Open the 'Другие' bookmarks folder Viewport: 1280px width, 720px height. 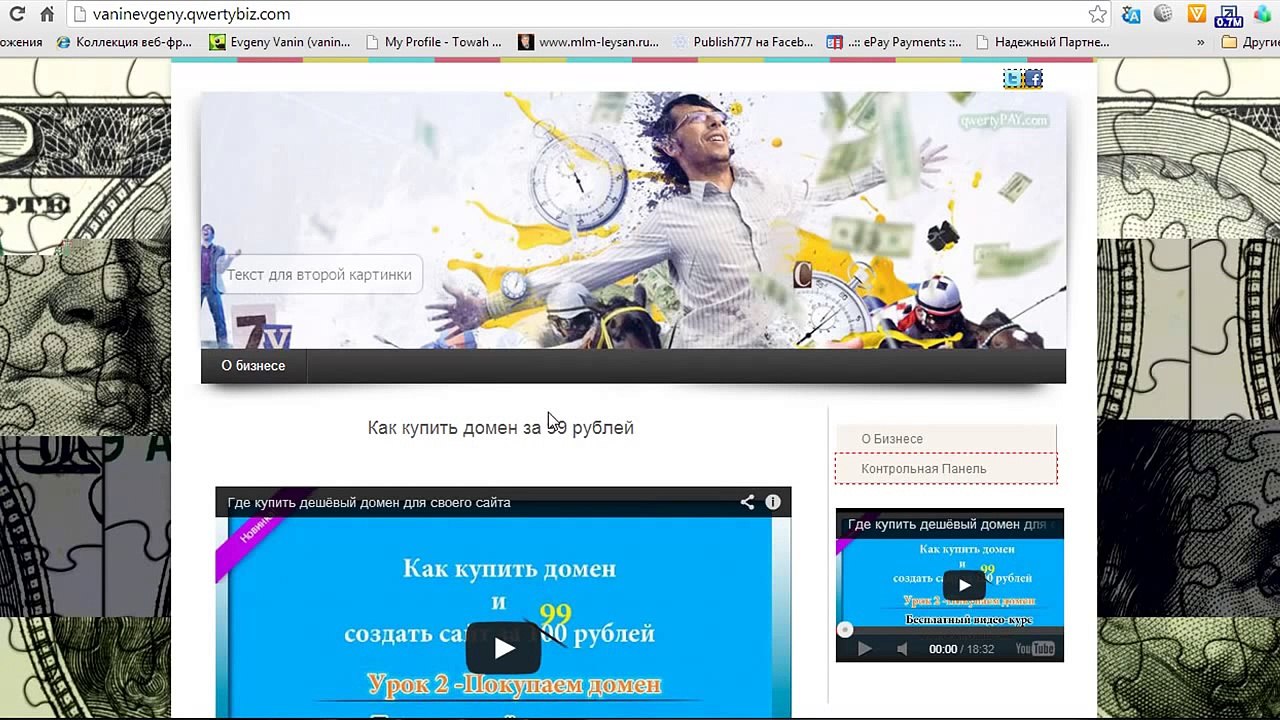(x=1251, y=42)
